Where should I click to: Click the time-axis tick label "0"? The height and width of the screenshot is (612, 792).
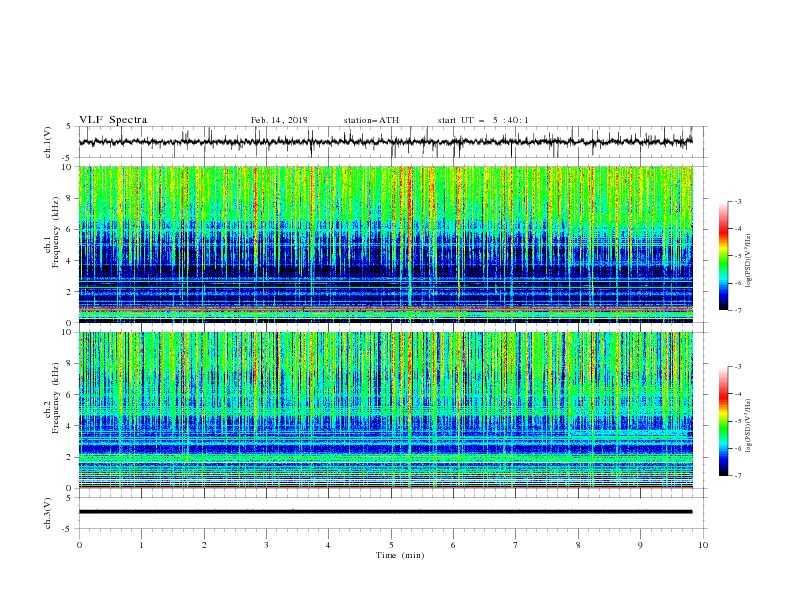[79, 545]
